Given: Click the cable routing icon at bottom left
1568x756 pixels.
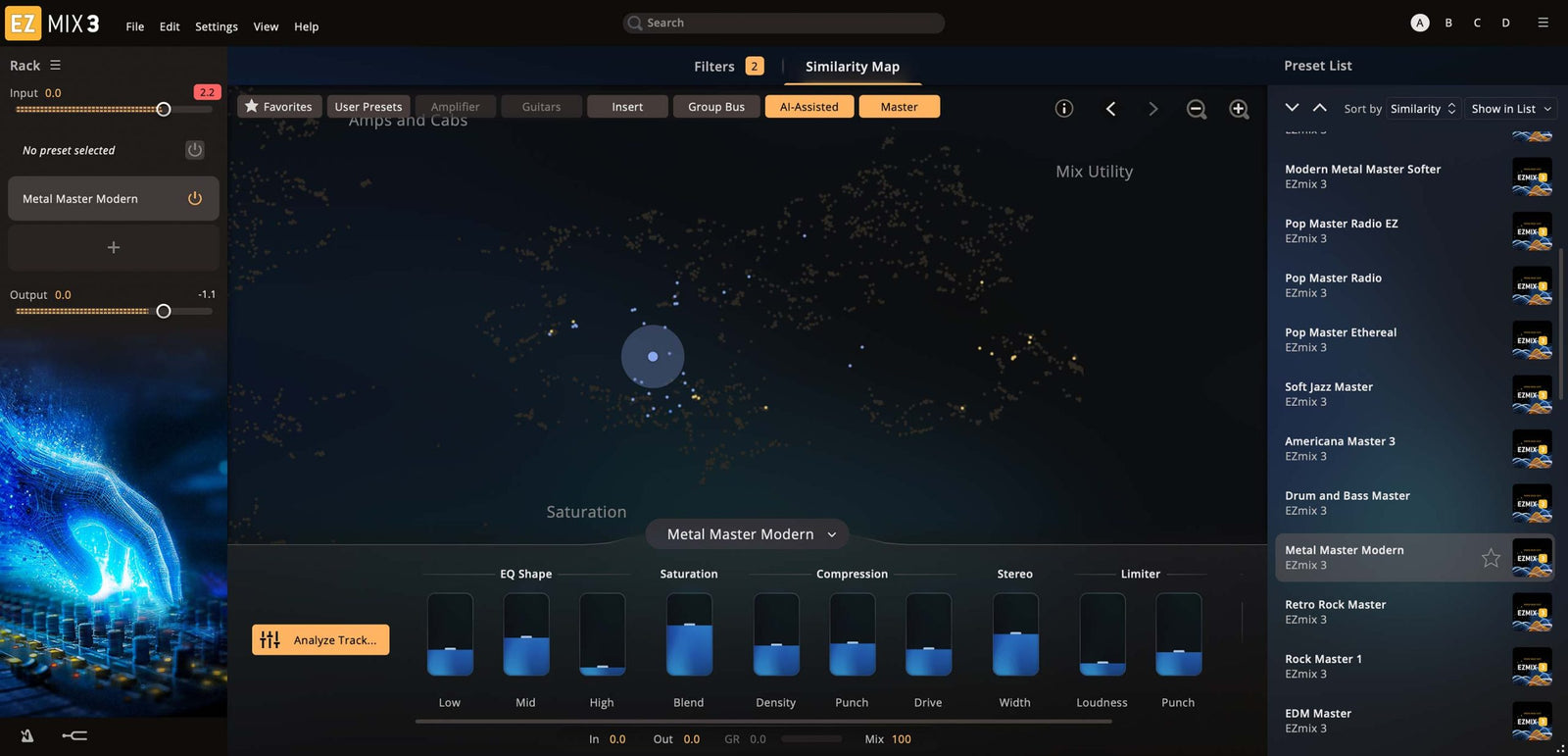Looking at the screenshot, I should pos(74,735).
